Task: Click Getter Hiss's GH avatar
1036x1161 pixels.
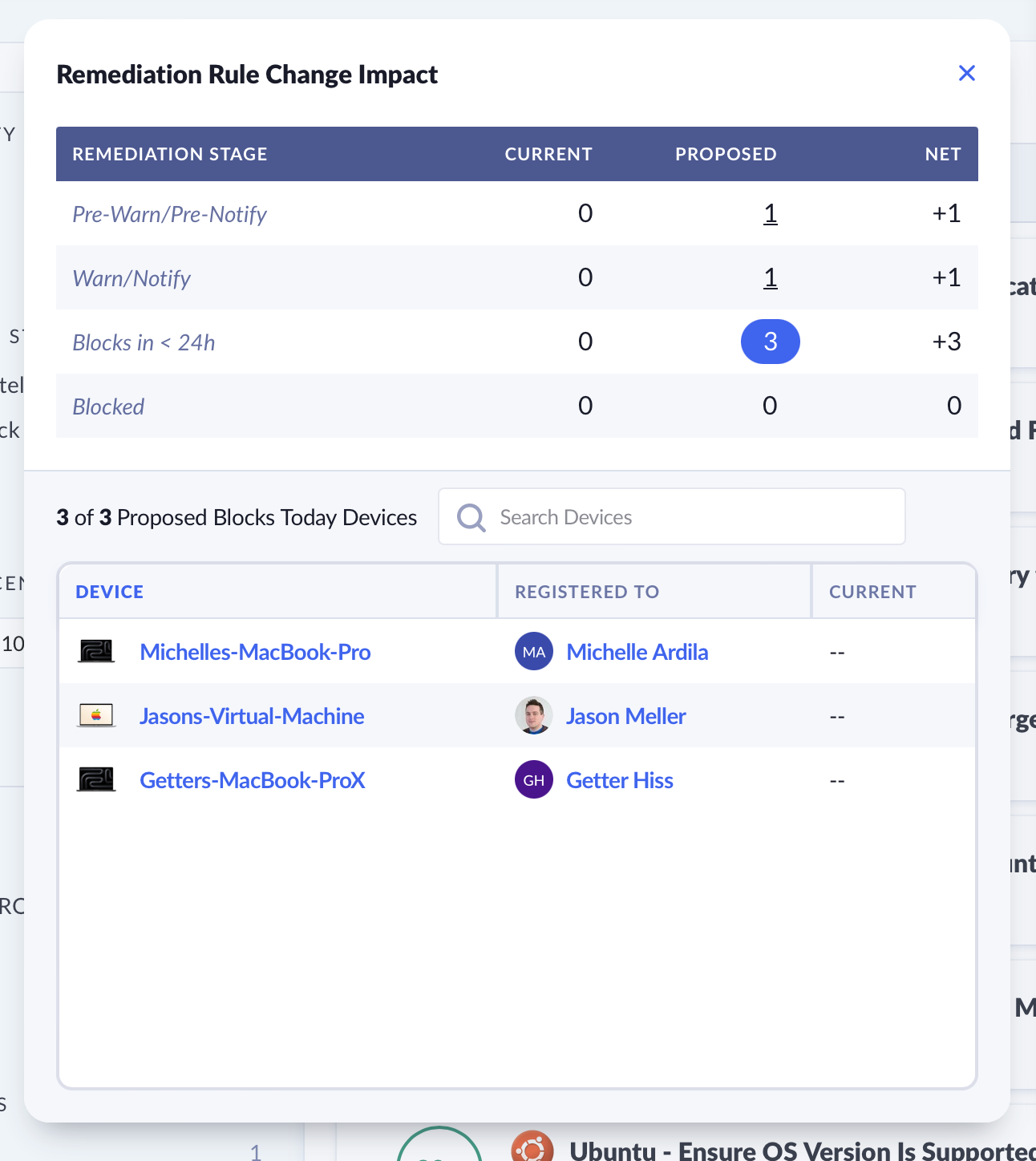Action: (533, 780)
